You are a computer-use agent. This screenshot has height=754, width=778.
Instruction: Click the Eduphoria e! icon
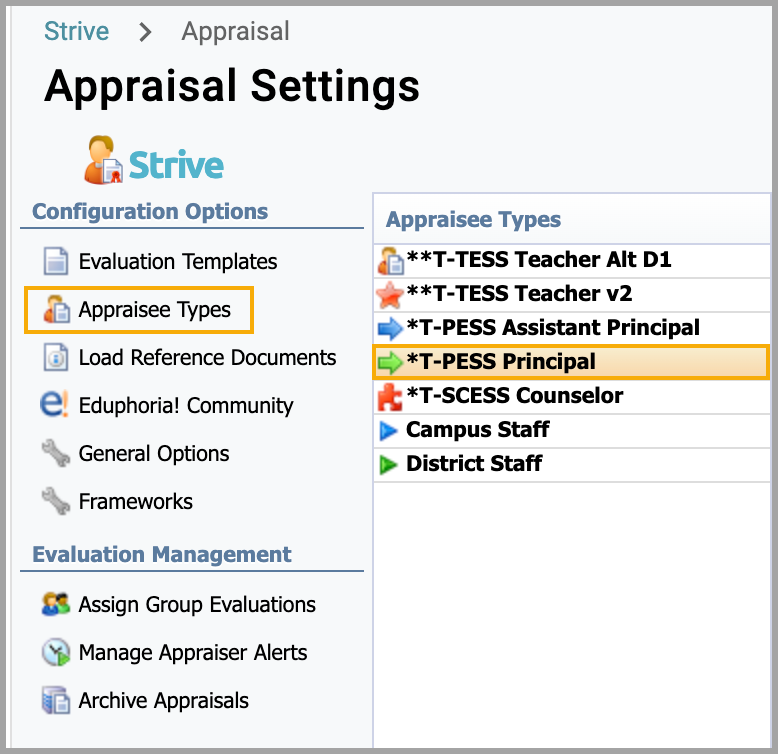click(x=54, y=404)
